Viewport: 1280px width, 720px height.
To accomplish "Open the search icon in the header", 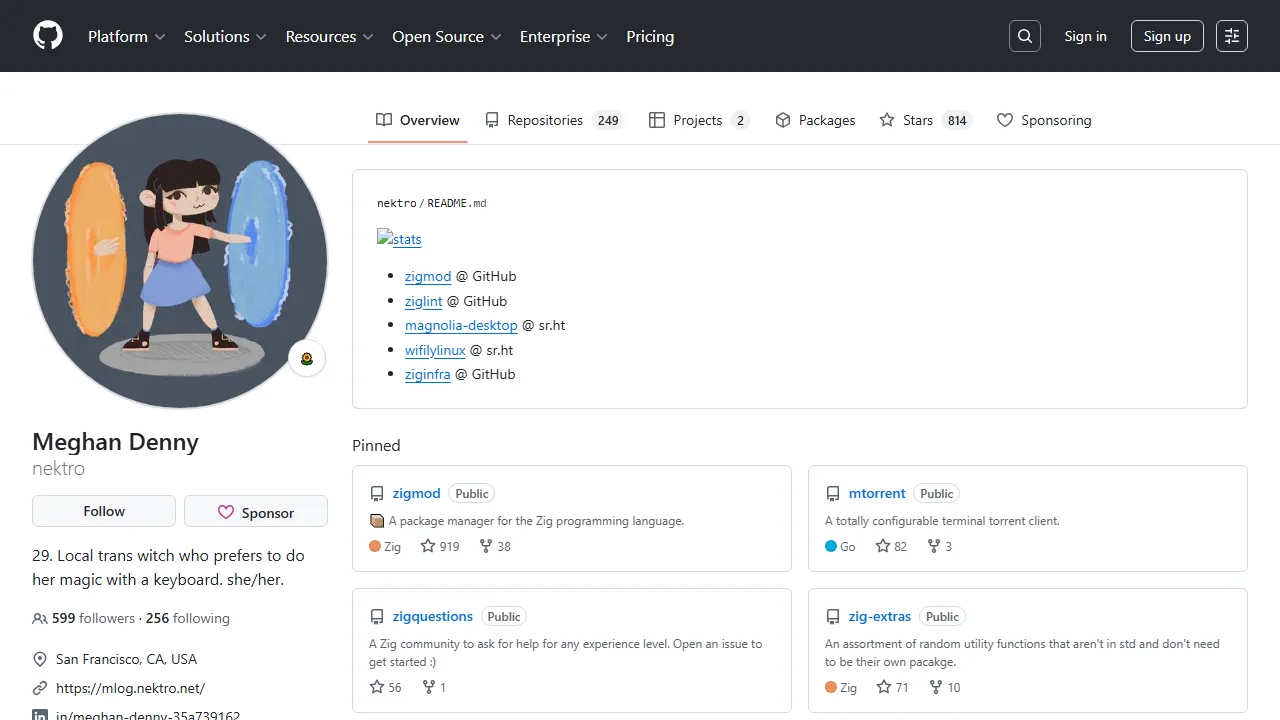I will (1024, 35).
